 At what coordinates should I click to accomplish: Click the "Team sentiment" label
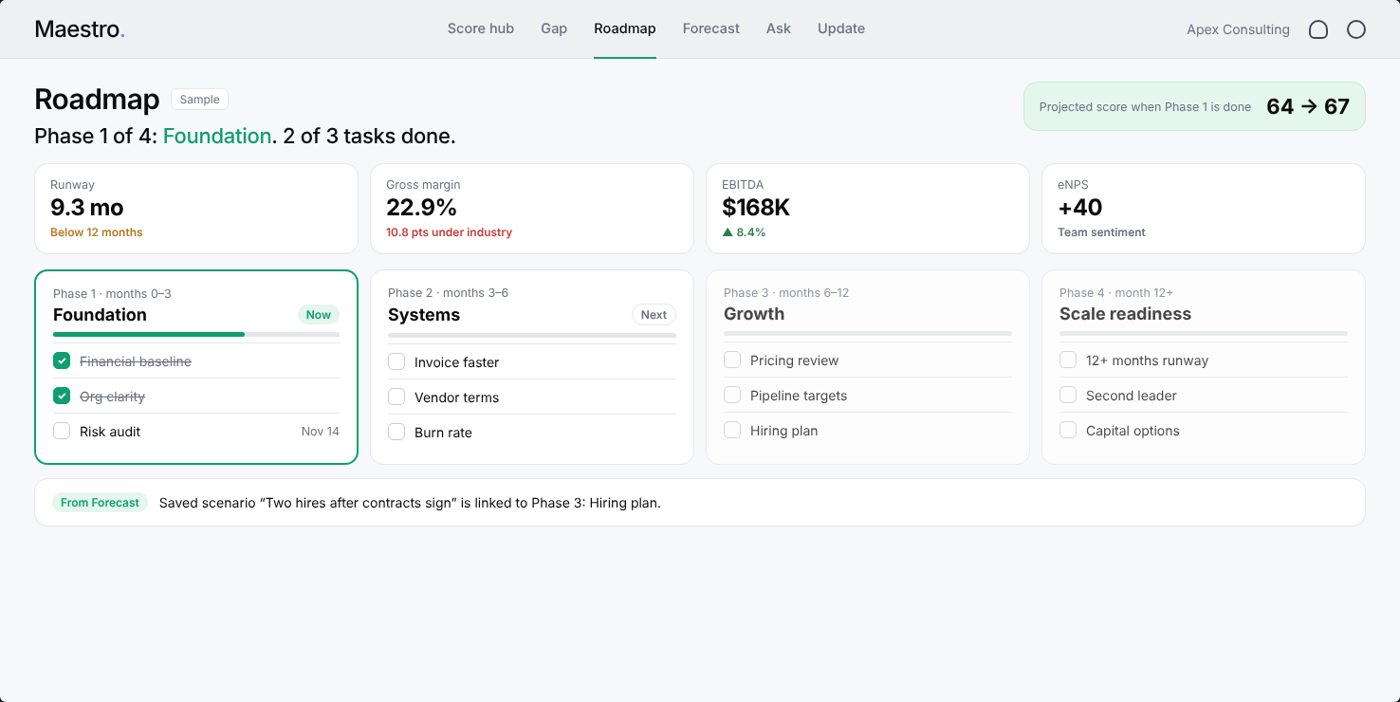(1102, 232)
